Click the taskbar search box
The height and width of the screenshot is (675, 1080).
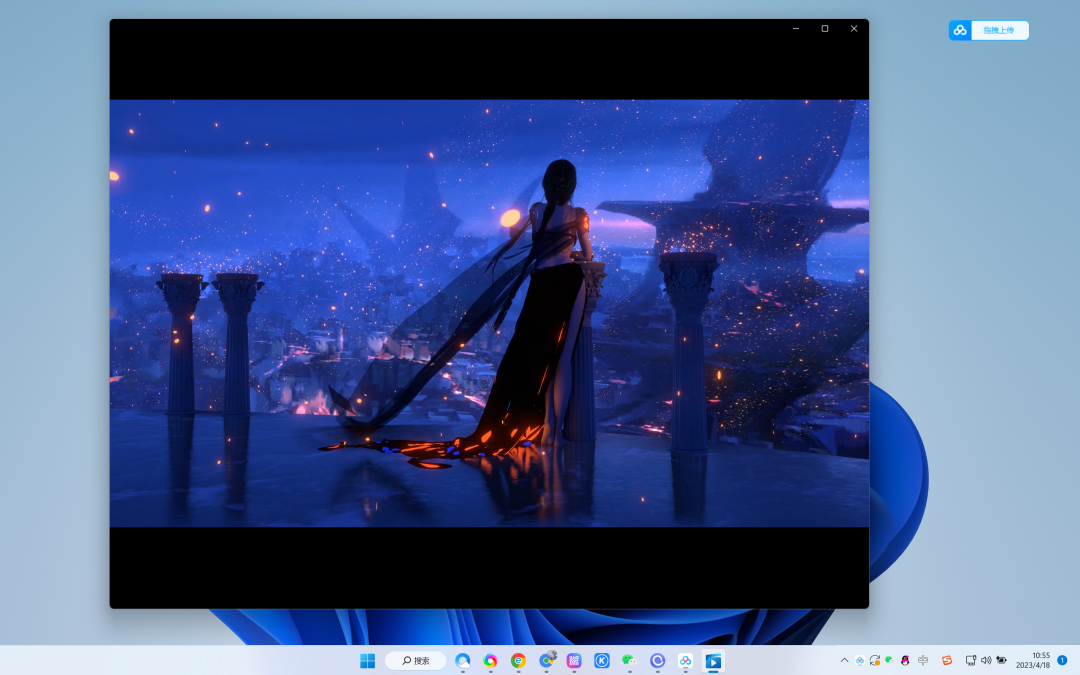415,661
